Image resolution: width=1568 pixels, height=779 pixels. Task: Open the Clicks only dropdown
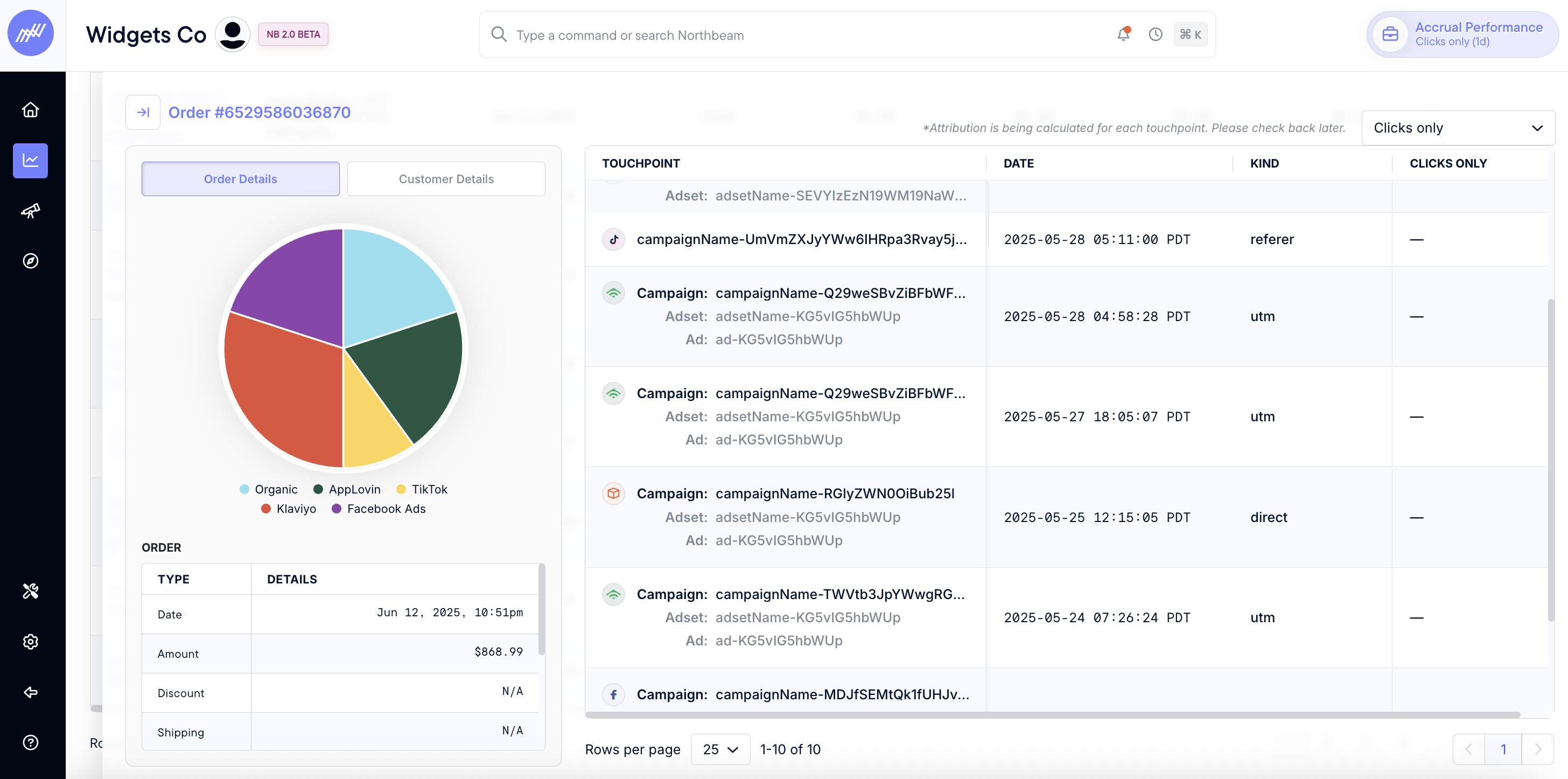pos(1458,128)
